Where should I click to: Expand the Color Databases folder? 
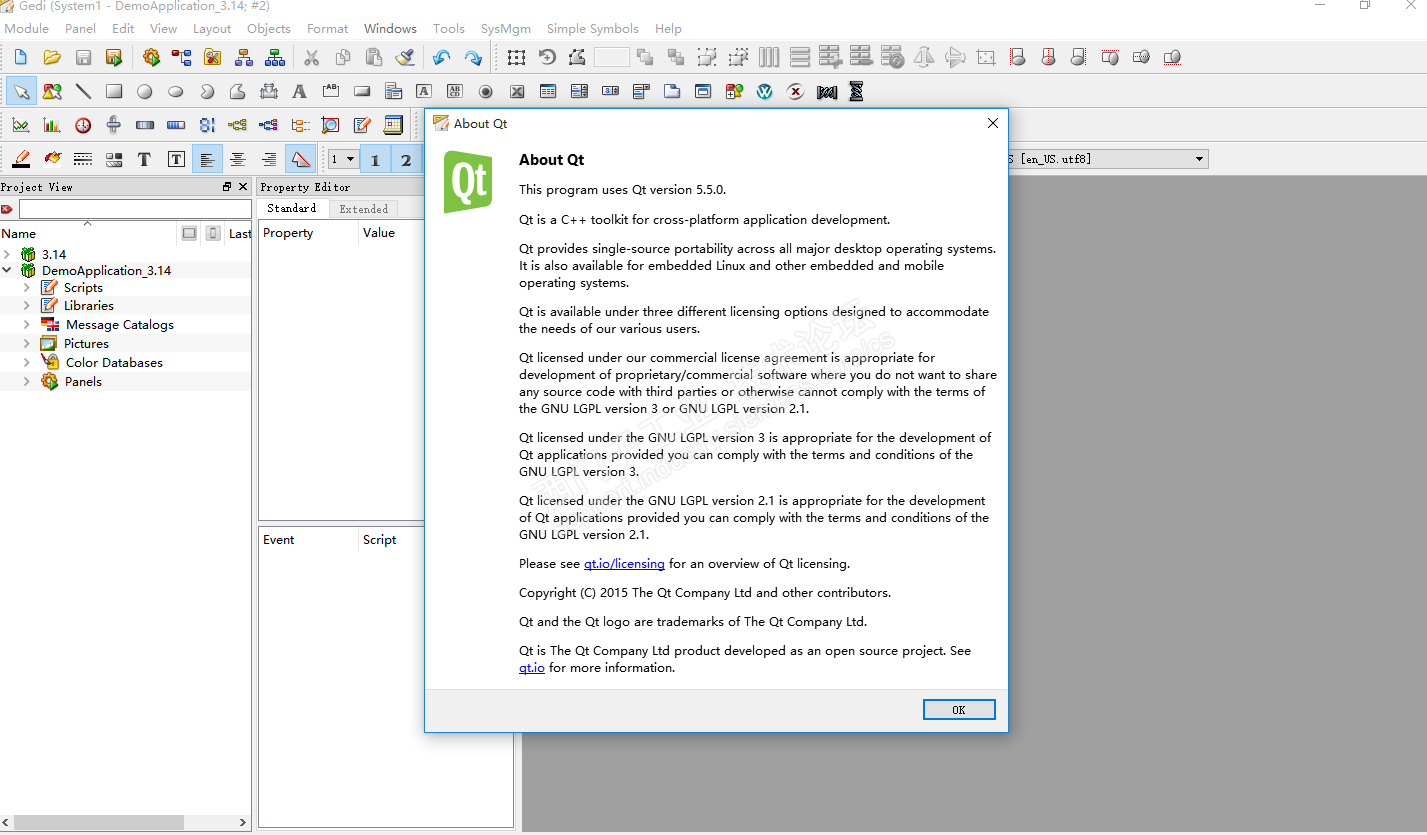pyautogui.click(x=27, y=362)
